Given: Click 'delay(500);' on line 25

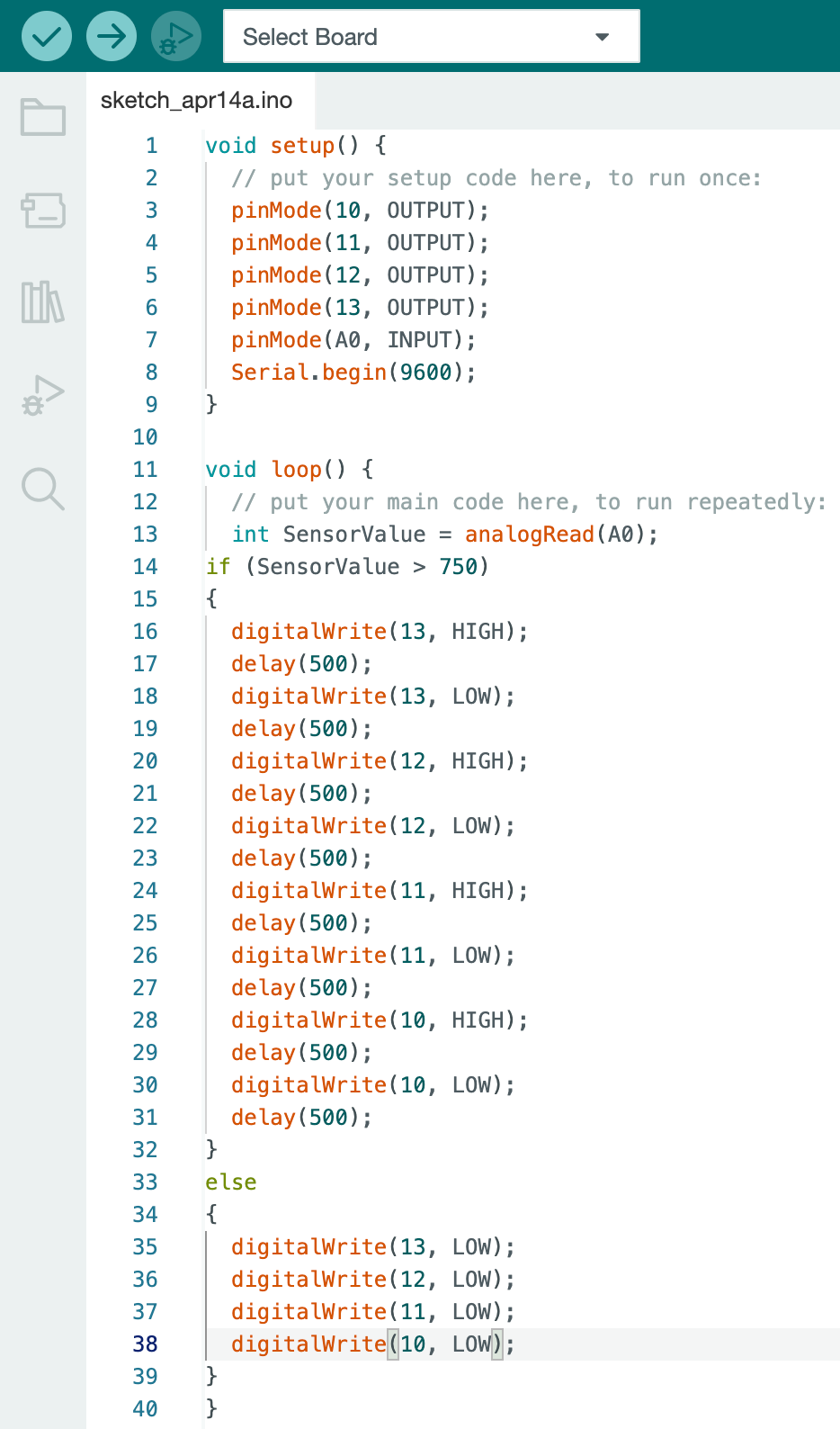Looking at the screenshot, I should pyautogui.click(x=301, y=923).
